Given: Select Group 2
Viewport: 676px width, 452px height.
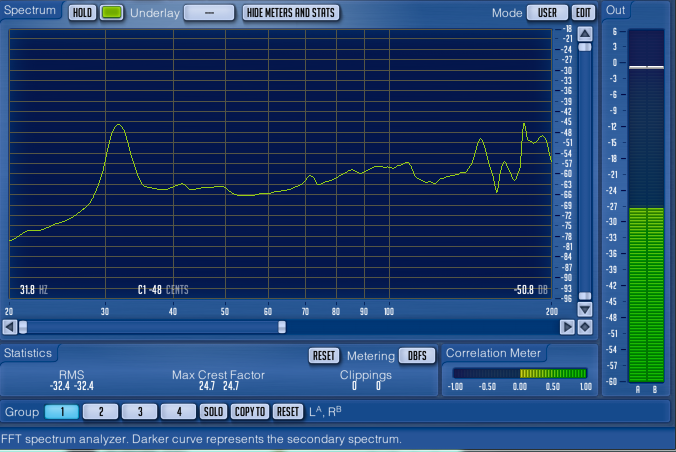Looking at the screenshot, I should (100, 411).
